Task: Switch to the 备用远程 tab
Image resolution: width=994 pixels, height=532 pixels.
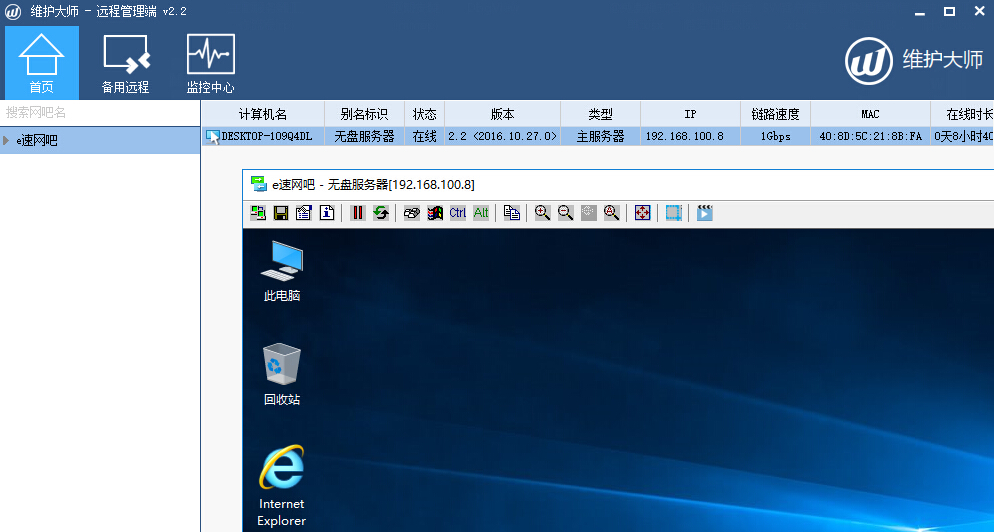Action: click(x=126, y=63)
